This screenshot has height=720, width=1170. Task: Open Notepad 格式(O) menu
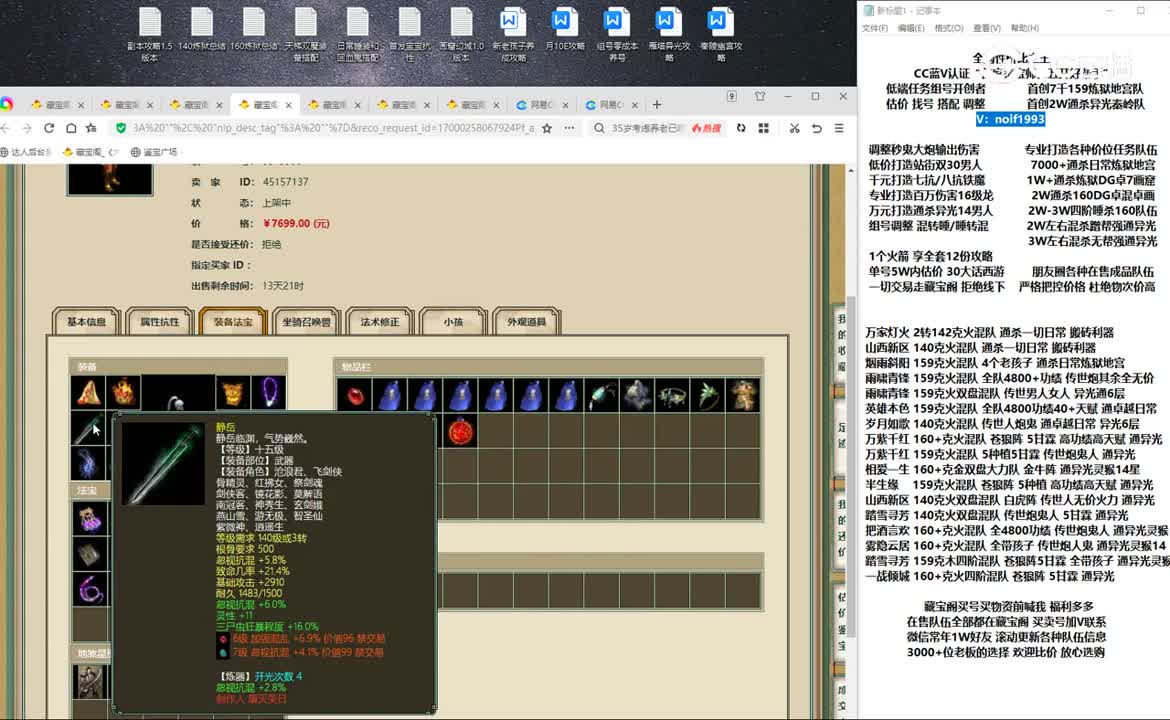[949, 28]
